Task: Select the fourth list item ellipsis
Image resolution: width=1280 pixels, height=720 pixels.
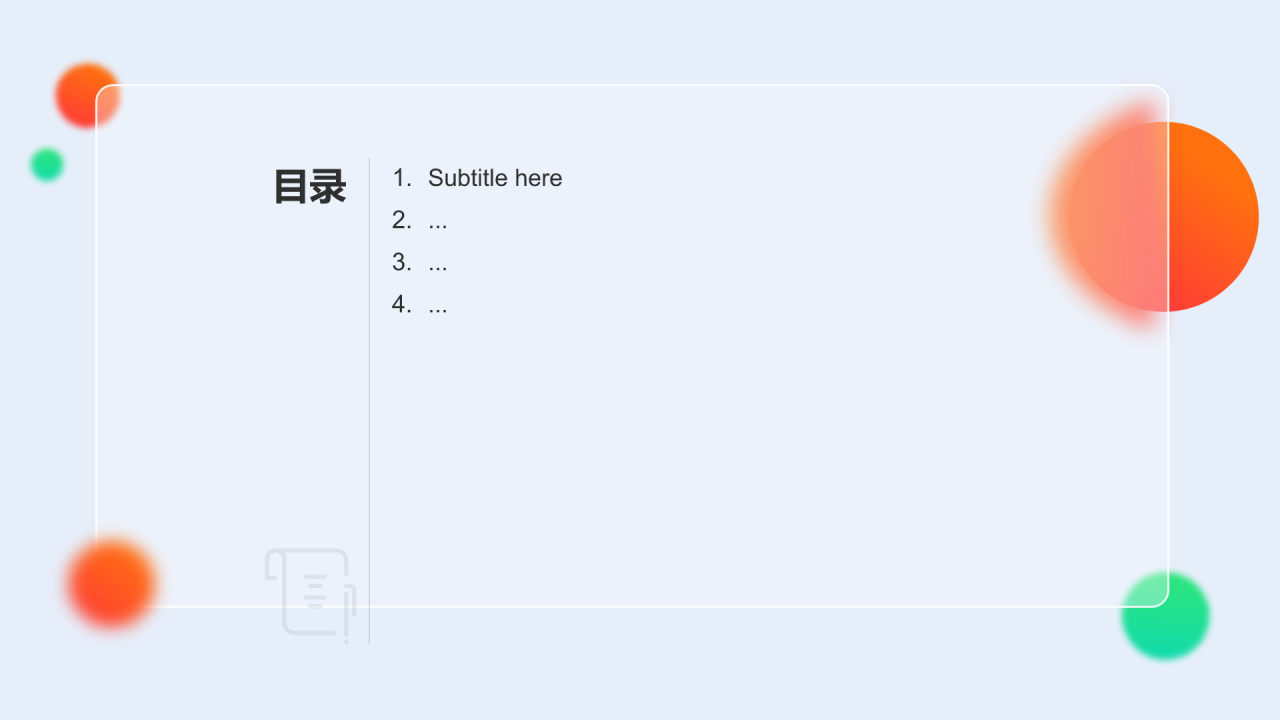Action: click(x=437, y=305)
